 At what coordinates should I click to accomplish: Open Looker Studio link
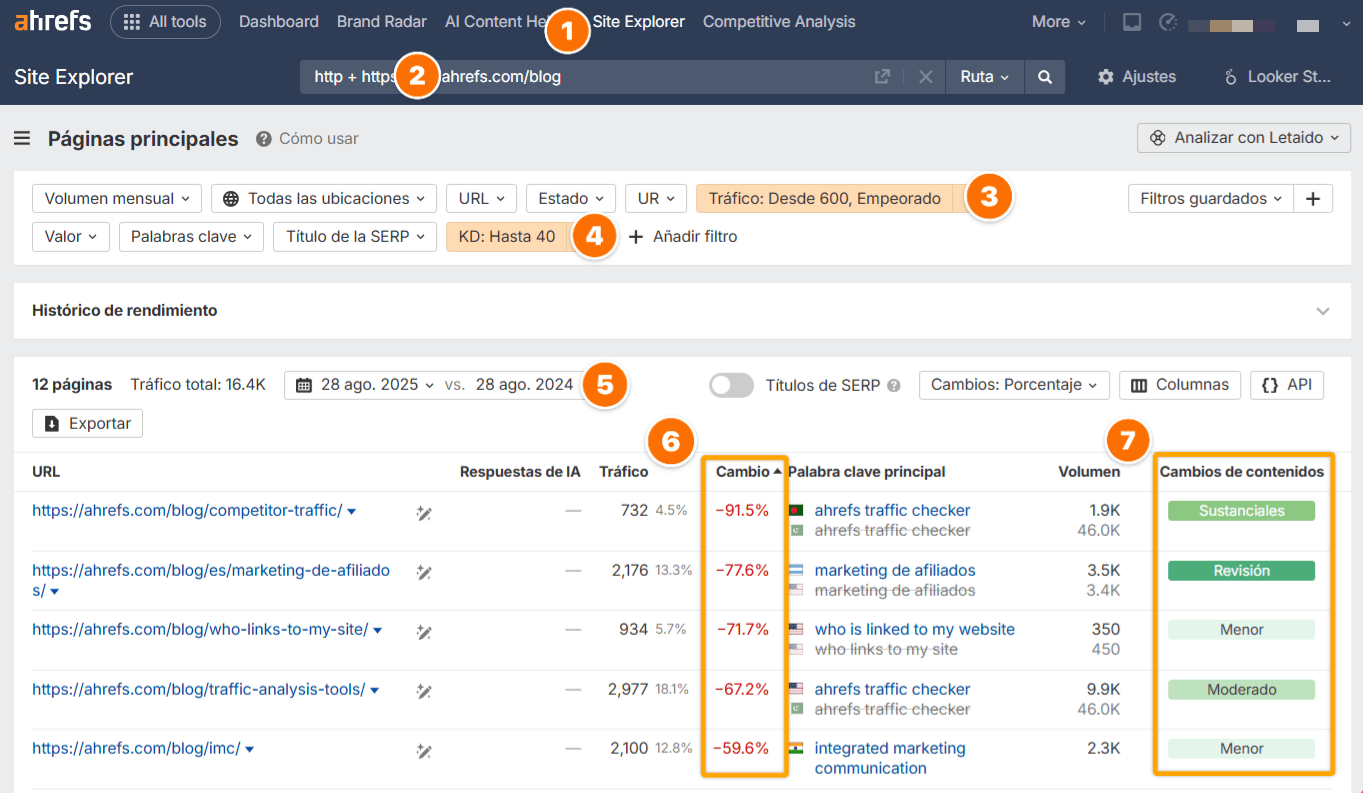(1277, 77)
